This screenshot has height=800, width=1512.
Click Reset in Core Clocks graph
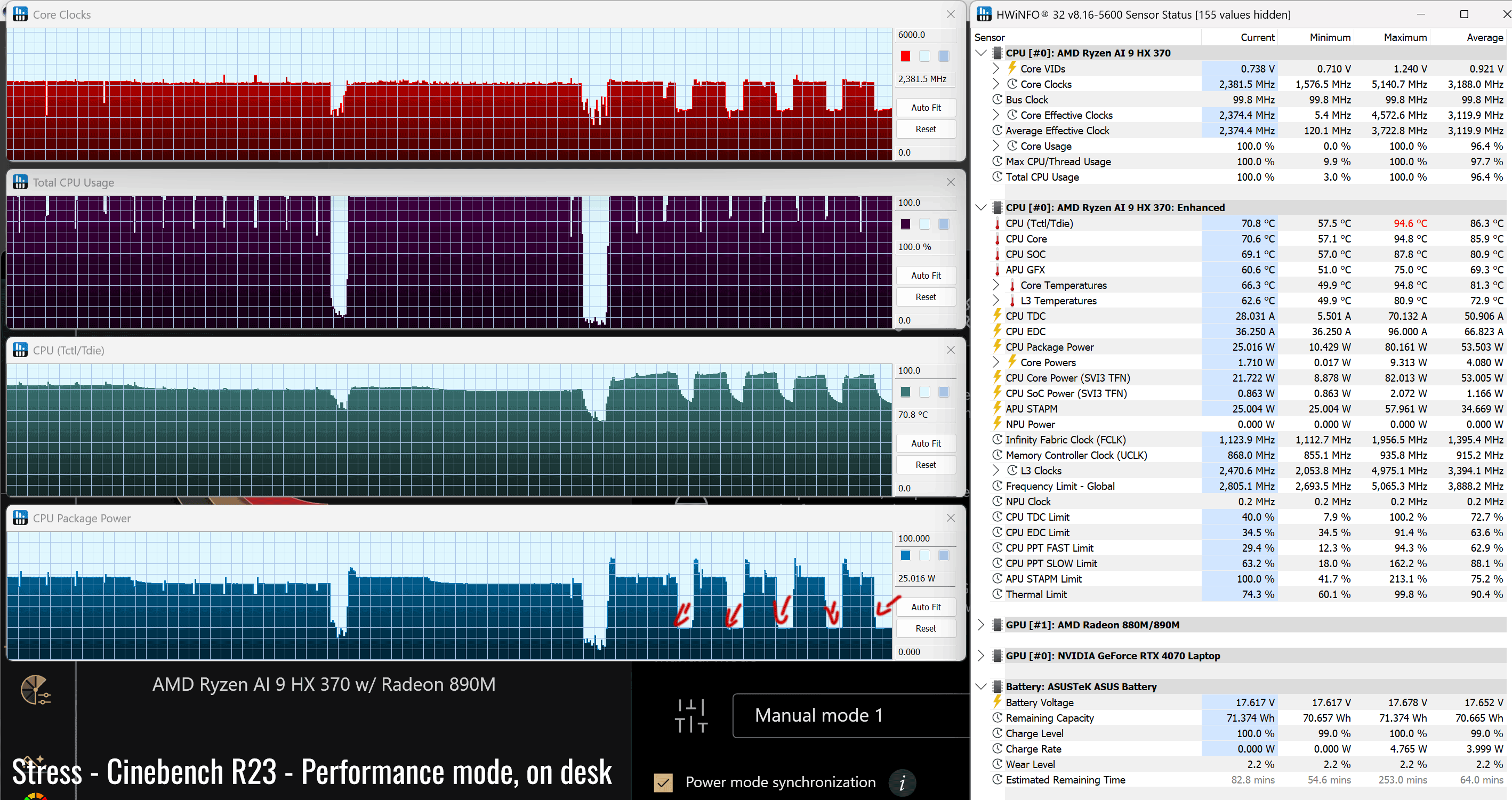pos(926,129)
